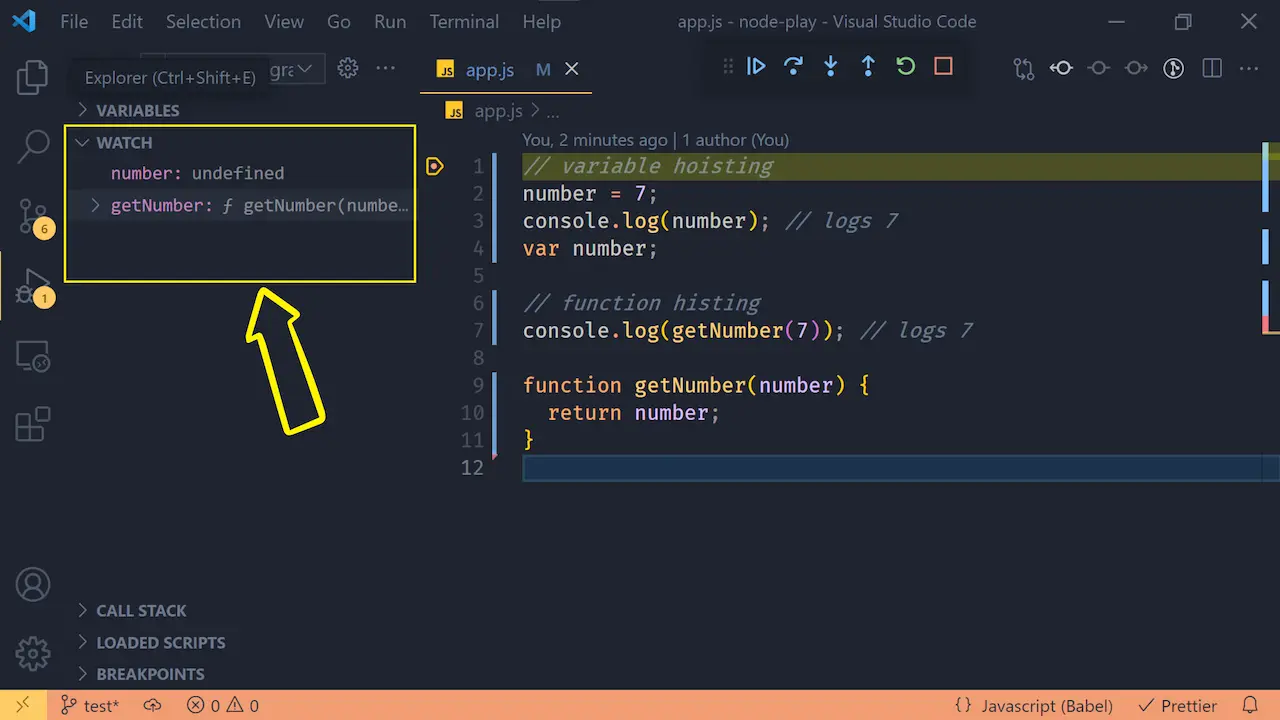The height and width of the screenshot is (720, 1280).
Task: Show errors and warnings count in status bar
Action: [223, 705]
